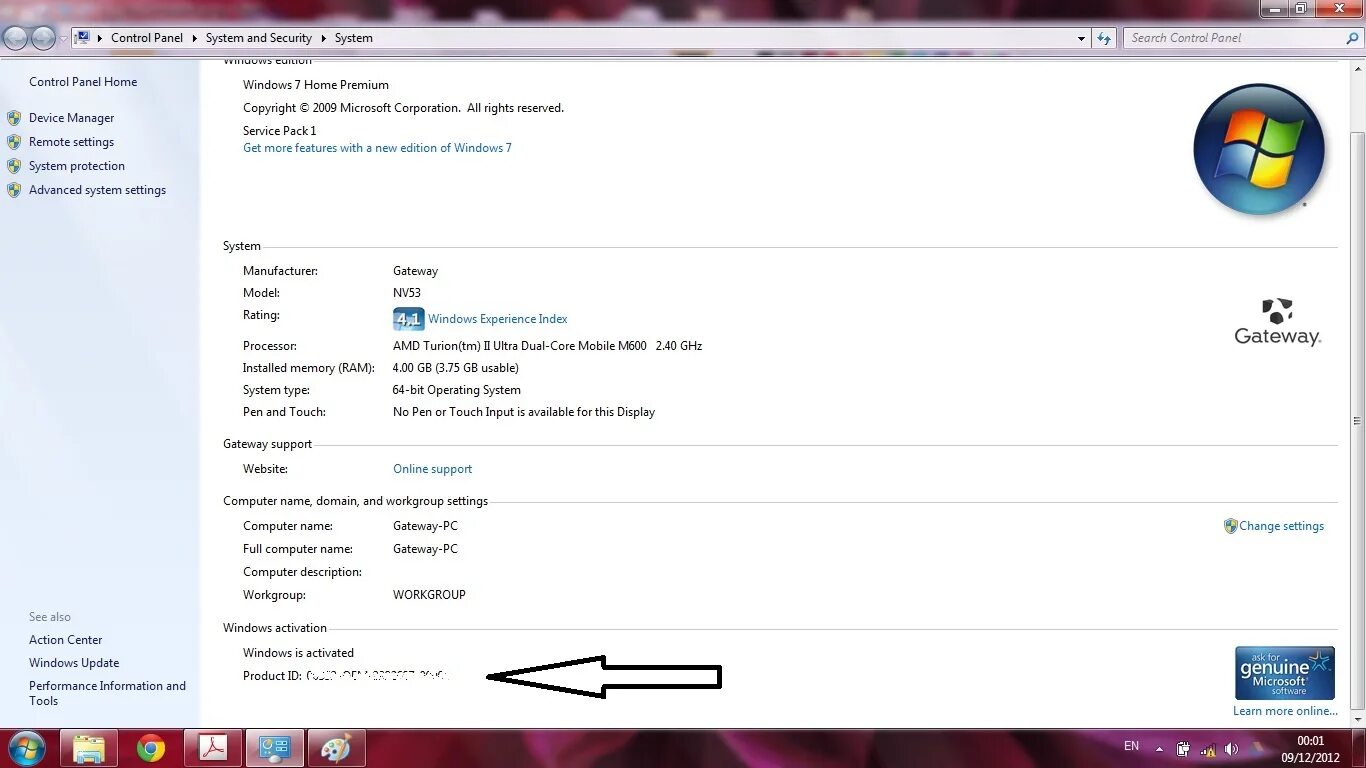1366x768 pixels.
Task: Click the Forward navigation arrow button
Action: click(x=43, y=38)
